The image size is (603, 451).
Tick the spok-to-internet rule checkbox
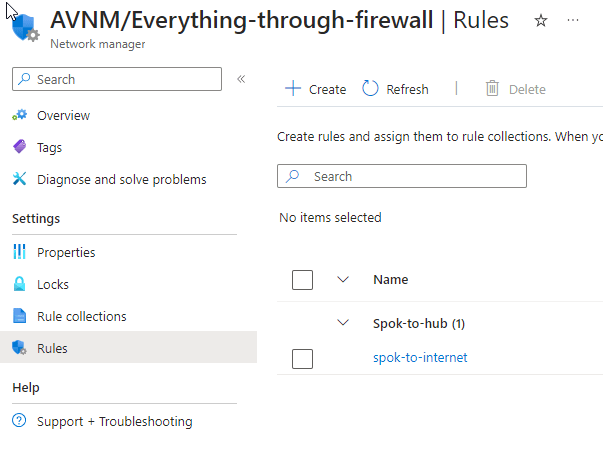[x=303, y=358]
